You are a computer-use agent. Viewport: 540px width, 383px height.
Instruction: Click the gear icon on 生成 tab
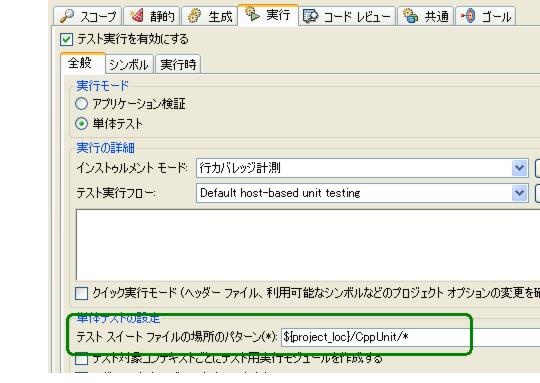(x=195, y=16)
